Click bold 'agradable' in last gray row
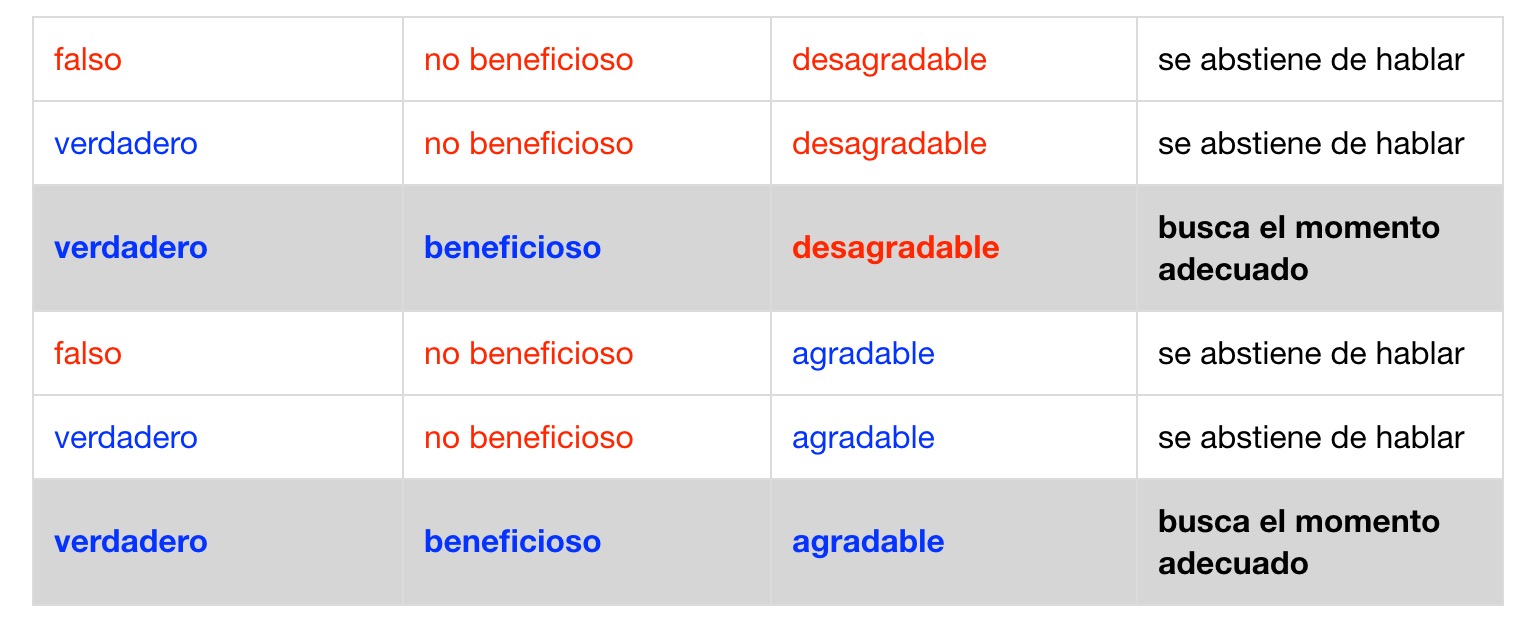 [868, 542]
